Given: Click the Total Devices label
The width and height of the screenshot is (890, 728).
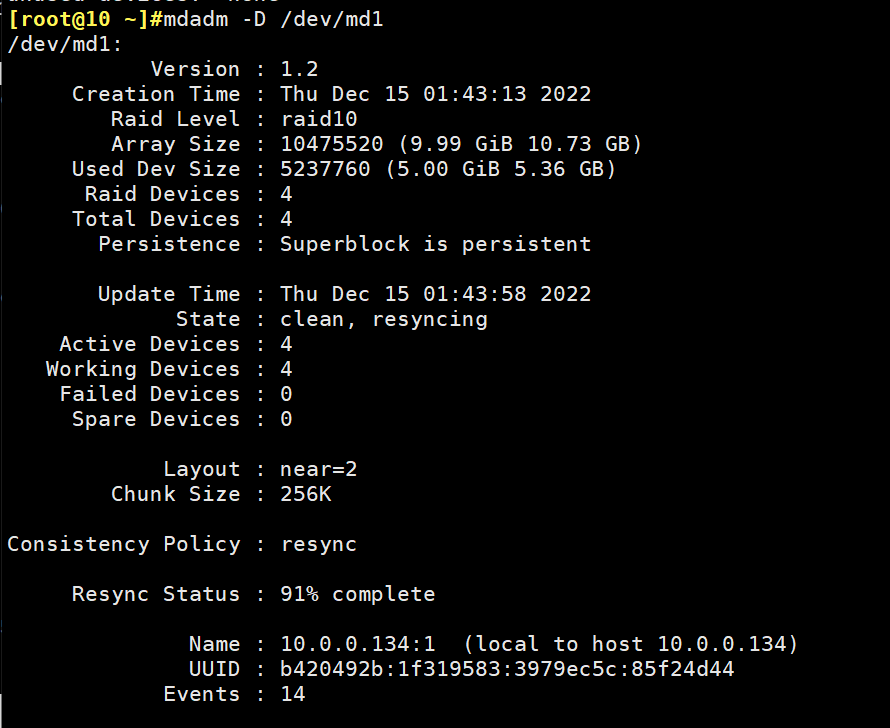Looking at the screenshot, I should point(156,219).
